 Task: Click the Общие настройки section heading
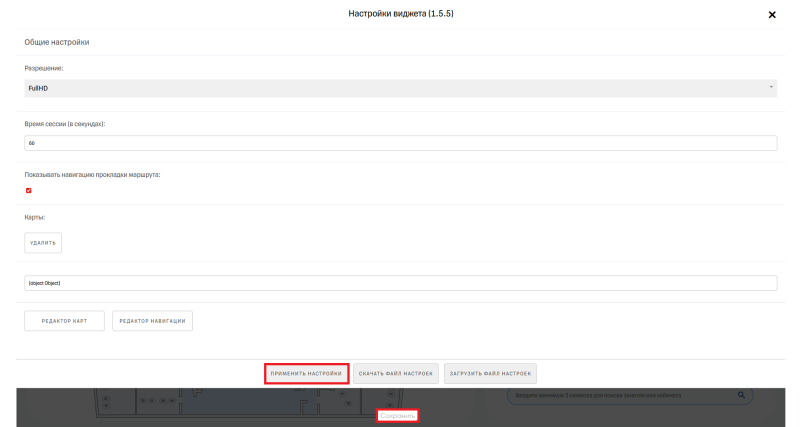tap(57, 42)
